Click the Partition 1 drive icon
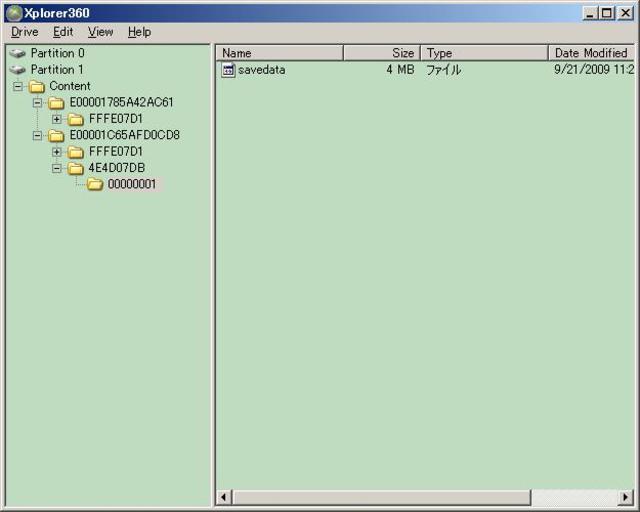Viewport: 640px width, 512px height. point(17,70)
